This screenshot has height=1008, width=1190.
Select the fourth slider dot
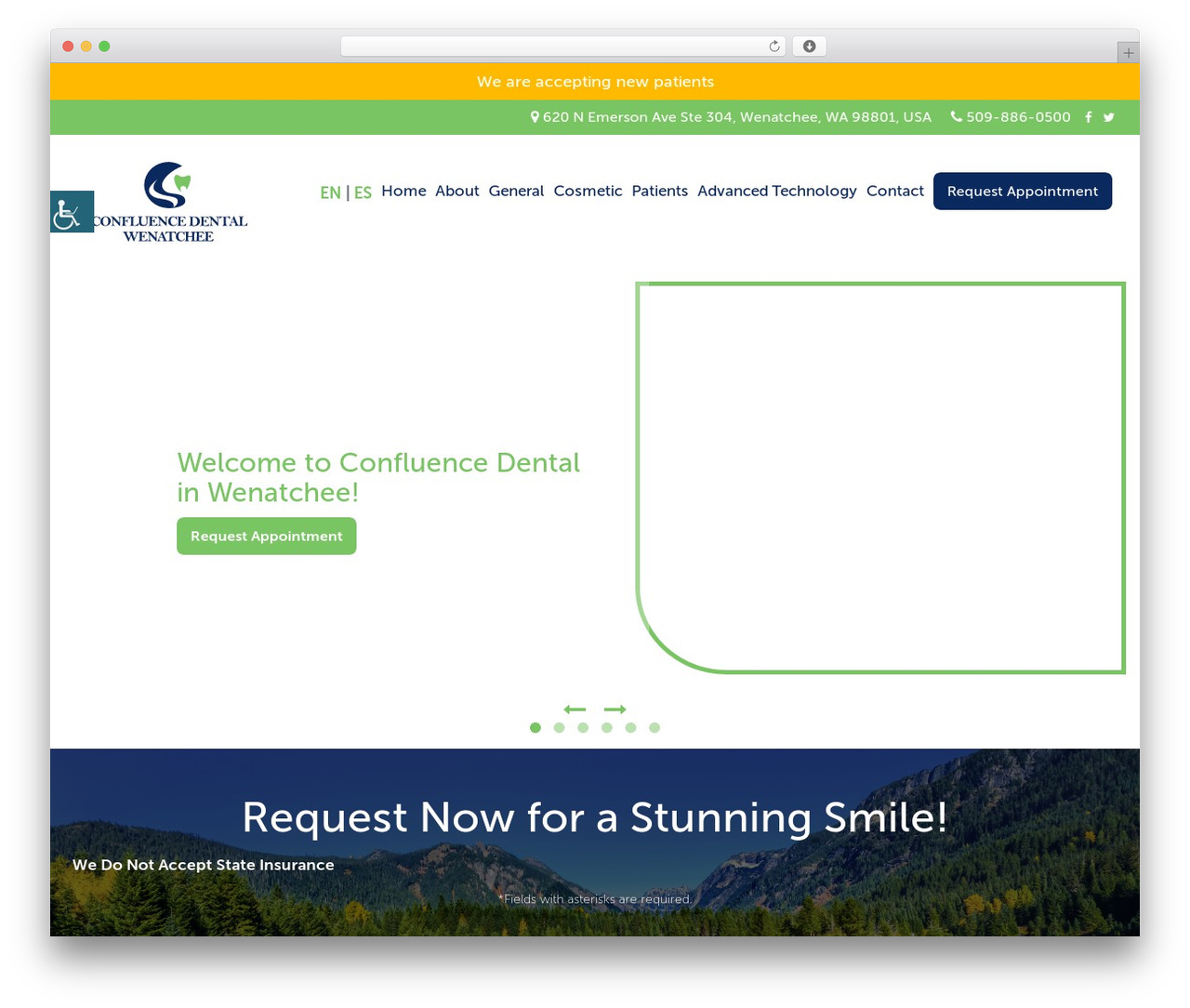607,728
